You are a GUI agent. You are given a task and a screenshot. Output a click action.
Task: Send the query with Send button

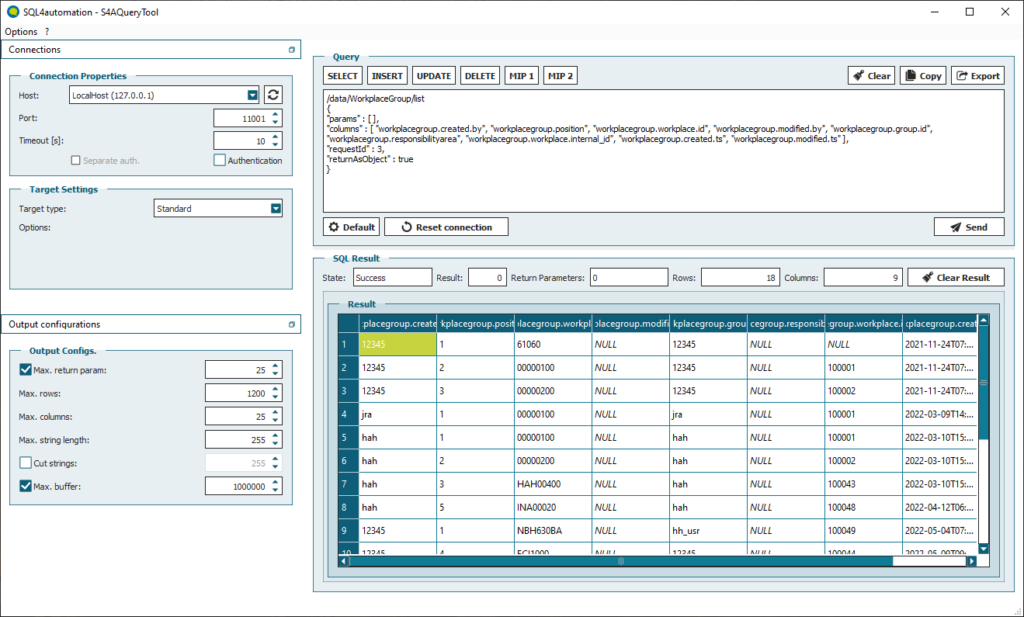pos(968,227)
